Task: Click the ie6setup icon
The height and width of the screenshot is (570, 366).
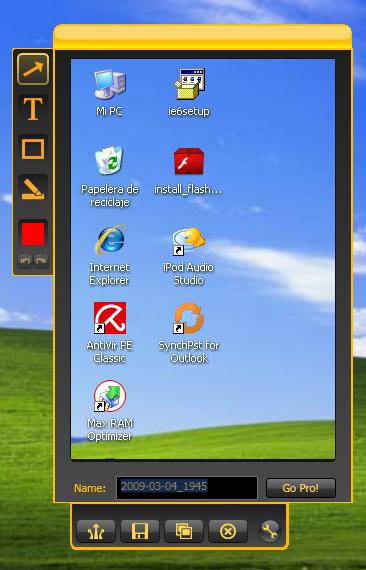Action: click(189, 93)
